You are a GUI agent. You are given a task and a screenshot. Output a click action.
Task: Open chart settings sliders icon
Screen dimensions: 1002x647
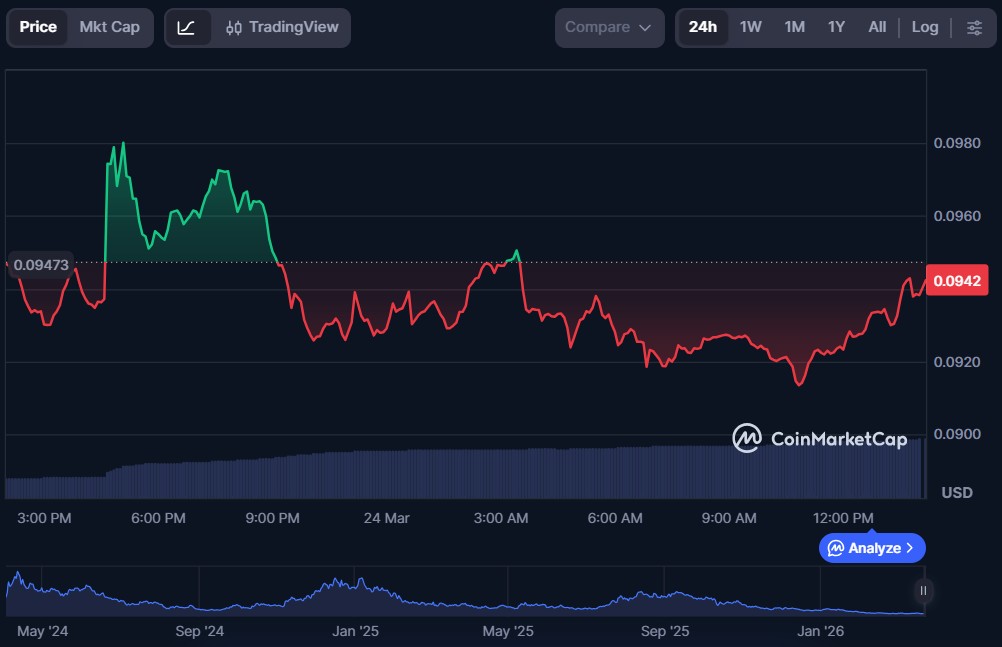click(x=974, y=27)
